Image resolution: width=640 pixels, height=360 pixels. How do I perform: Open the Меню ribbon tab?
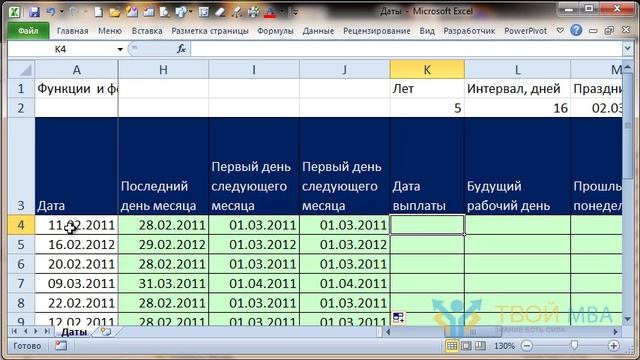[110, 31]
